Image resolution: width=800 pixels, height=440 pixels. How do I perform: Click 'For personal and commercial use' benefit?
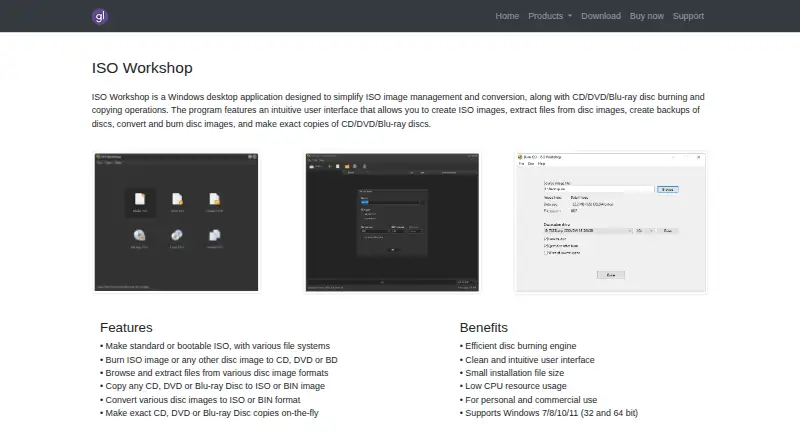[x=528, y=400]
